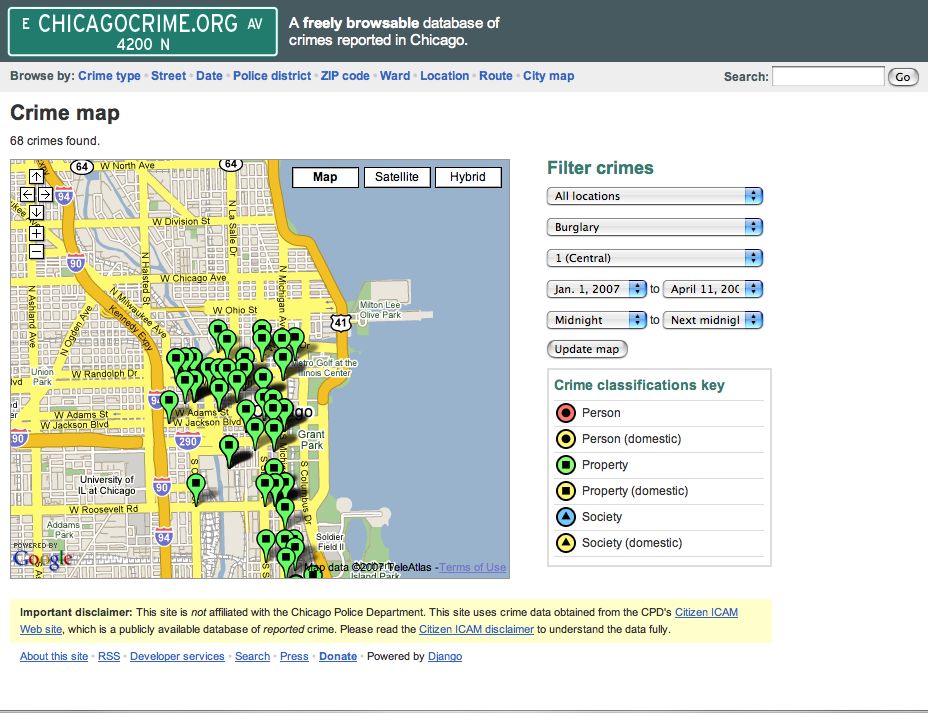Pan the map left with arrow control
The image size is (928, 713).
click(x=27, y=195)
